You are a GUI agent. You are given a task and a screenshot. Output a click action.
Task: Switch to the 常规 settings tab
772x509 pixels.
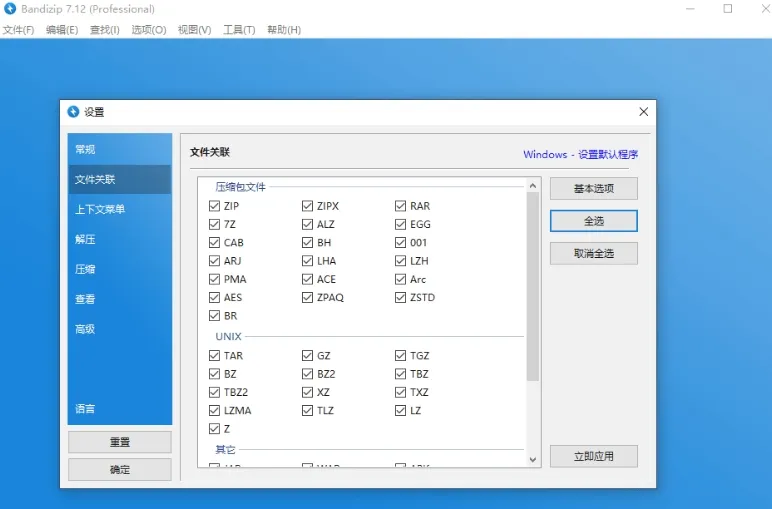click(120, 149)
